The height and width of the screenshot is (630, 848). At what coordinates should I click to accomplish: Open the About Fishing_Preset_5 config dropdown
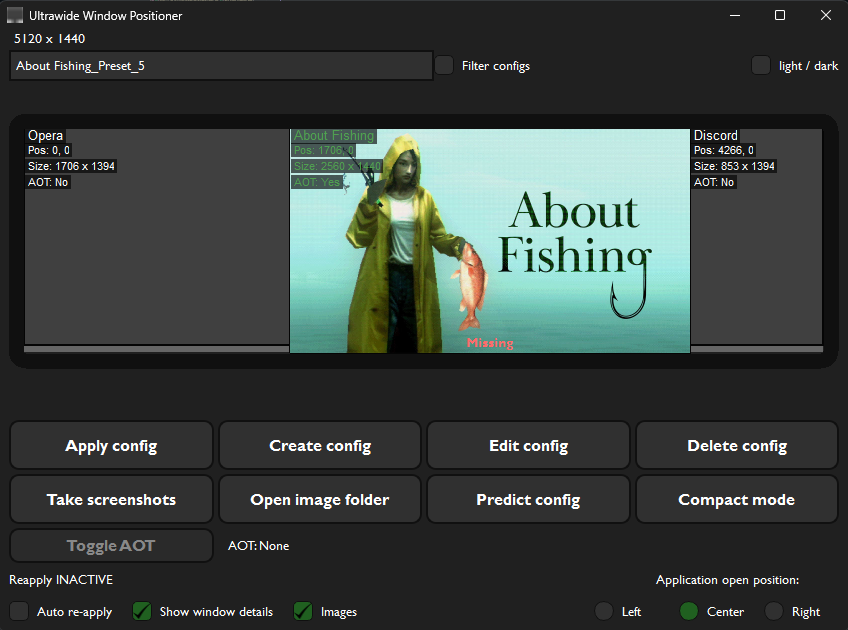coord(221,66)
